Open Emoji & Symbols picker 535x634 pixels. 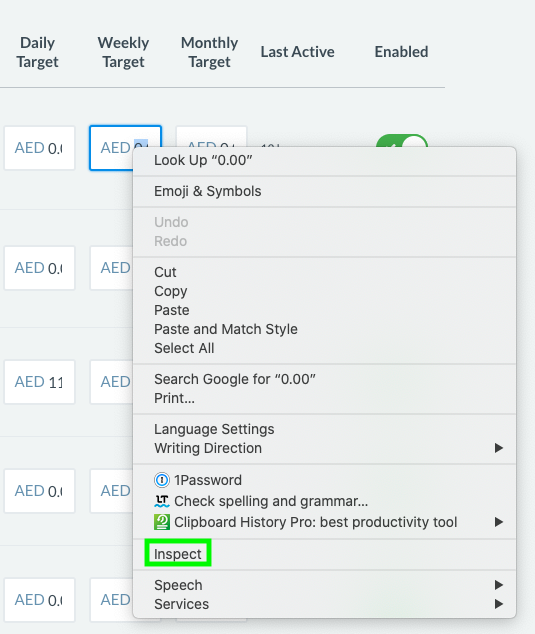tap(207, 191)
